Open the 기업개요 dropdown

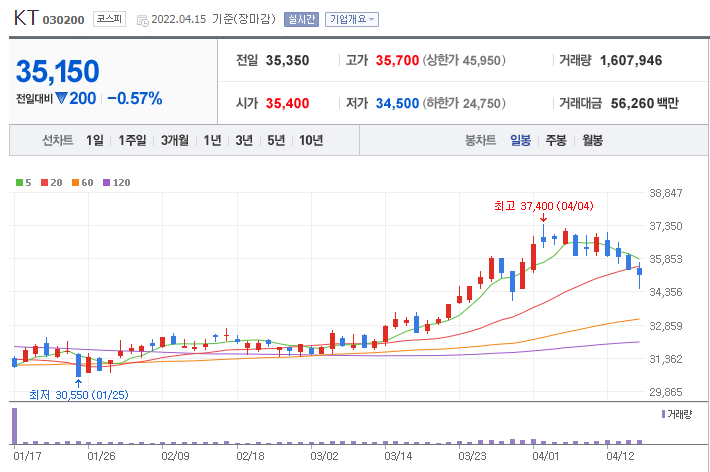pos(351,19)
